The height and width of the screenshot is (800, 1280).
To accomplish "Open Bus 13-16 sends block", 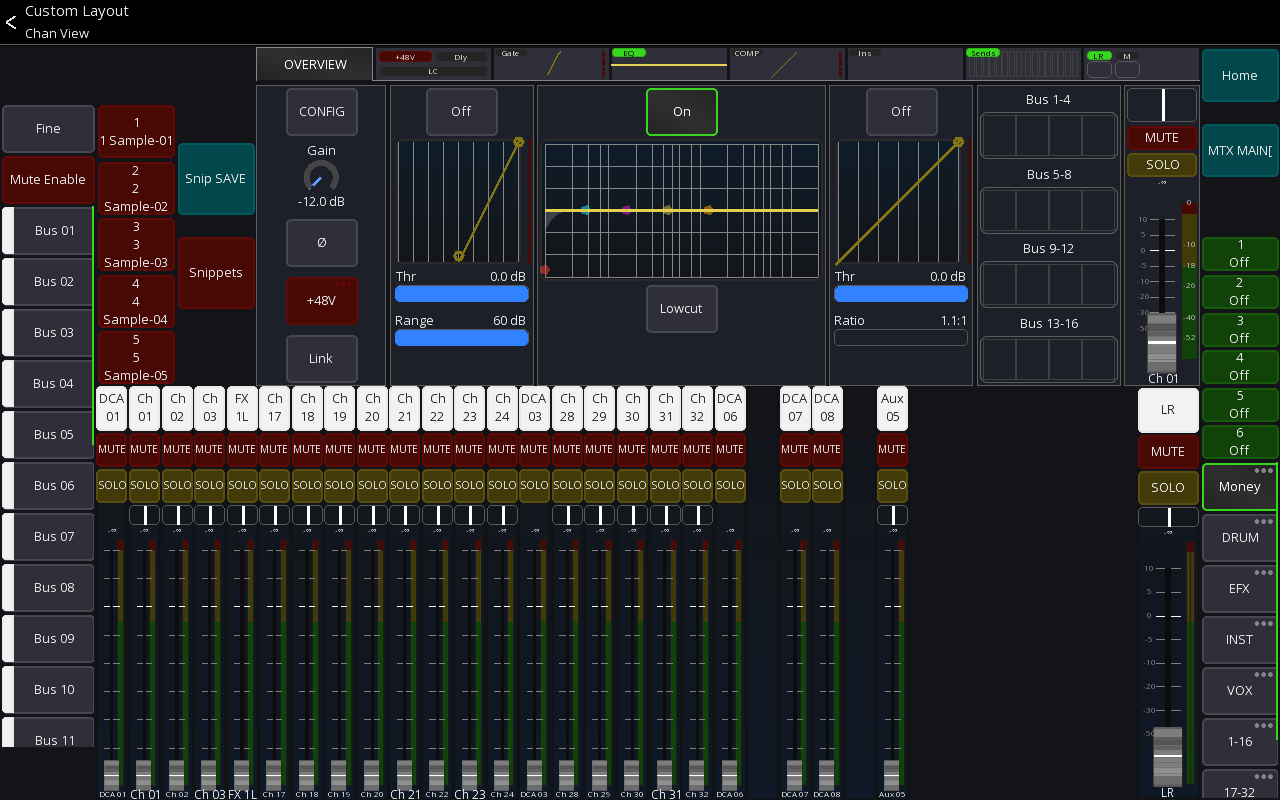I will click(x=1048, y=359).
